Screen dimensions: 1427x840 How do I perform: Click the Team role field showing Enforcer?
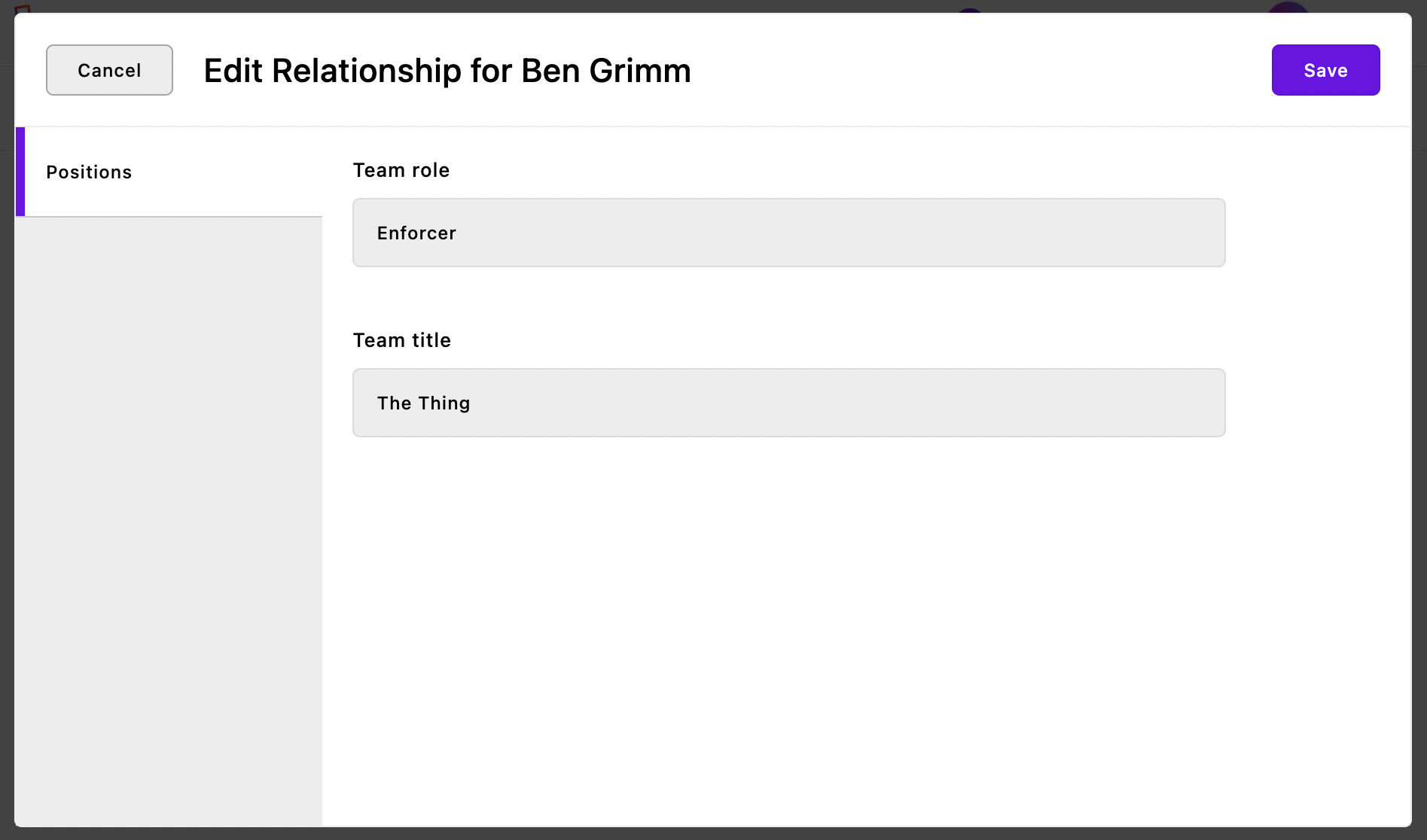(788, 233)
